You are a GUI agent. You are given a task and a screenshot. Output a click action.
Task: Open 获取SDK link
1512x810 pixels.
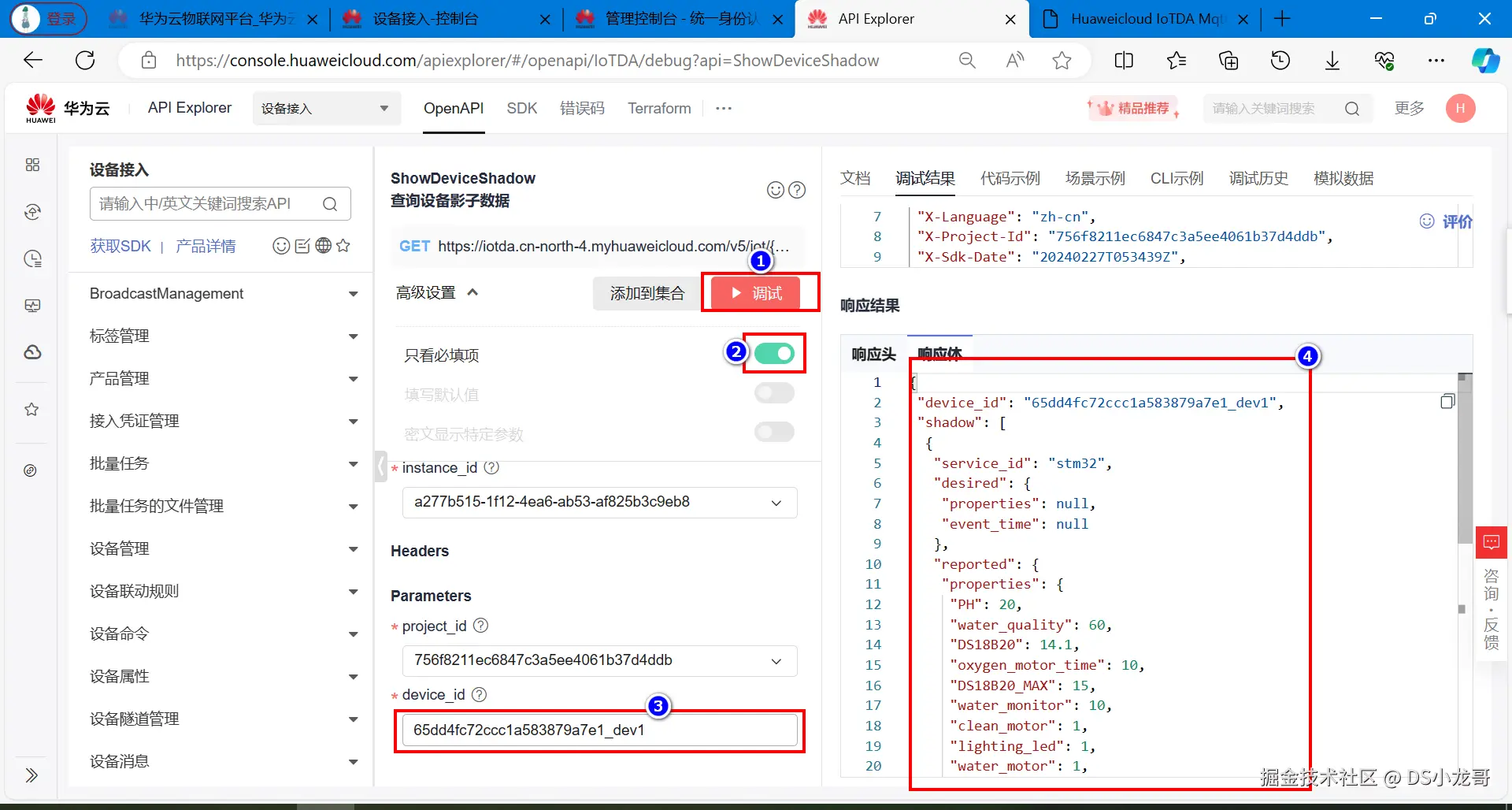120,247
